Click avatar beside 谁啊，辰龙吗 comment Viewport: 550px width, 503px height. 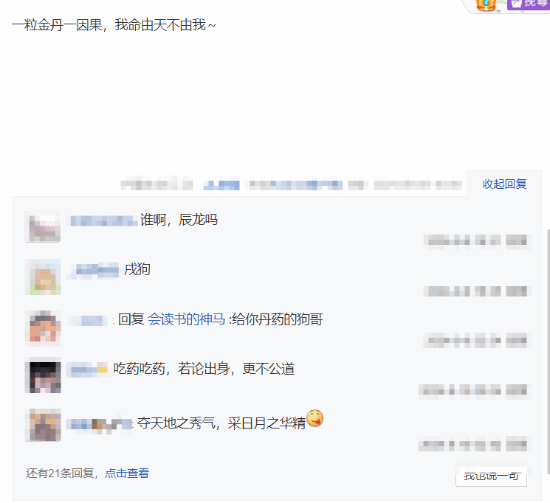(43, 227)
